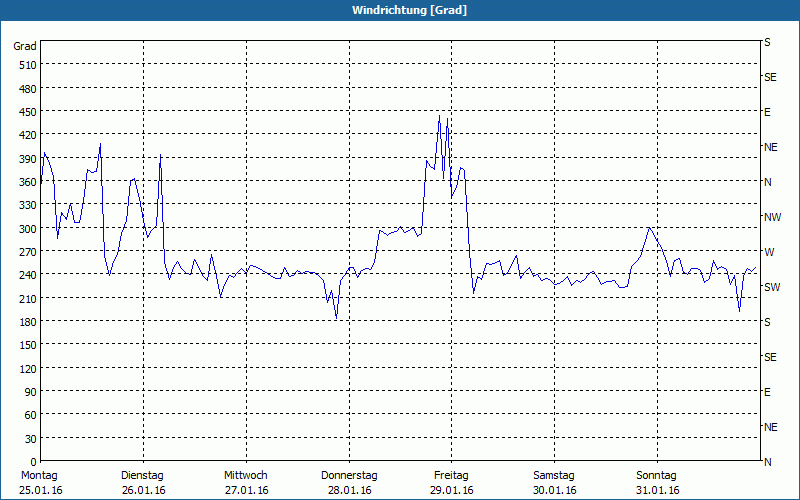Pick the 180 tick label

28,322
